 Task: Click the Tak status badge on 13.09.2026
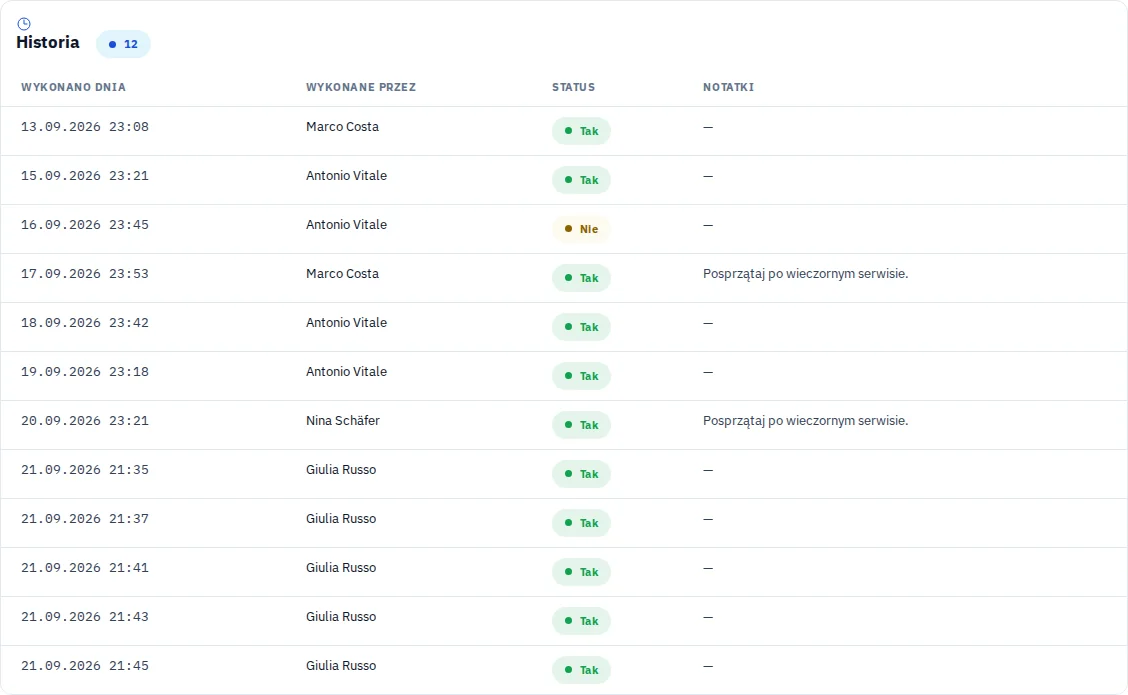(x=581, y=131)
